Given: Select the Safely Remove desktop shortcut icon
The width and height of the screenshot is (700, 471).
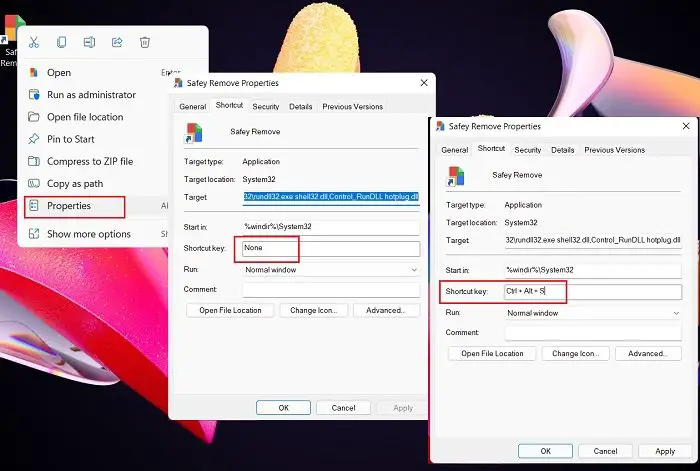Looking at the screenshot, I should (x=11, y=40).
